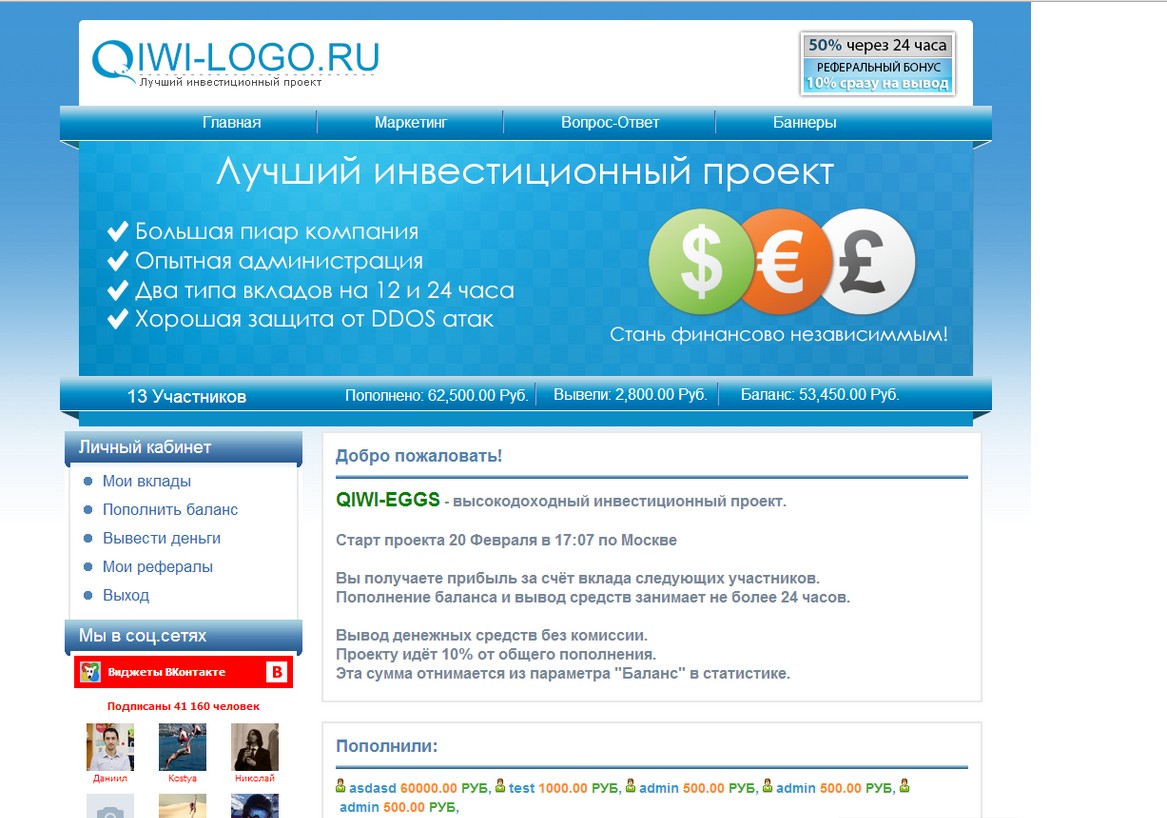Click the Большая пиар компания checkmark
Screen dimensions: 1167x818
118,231
